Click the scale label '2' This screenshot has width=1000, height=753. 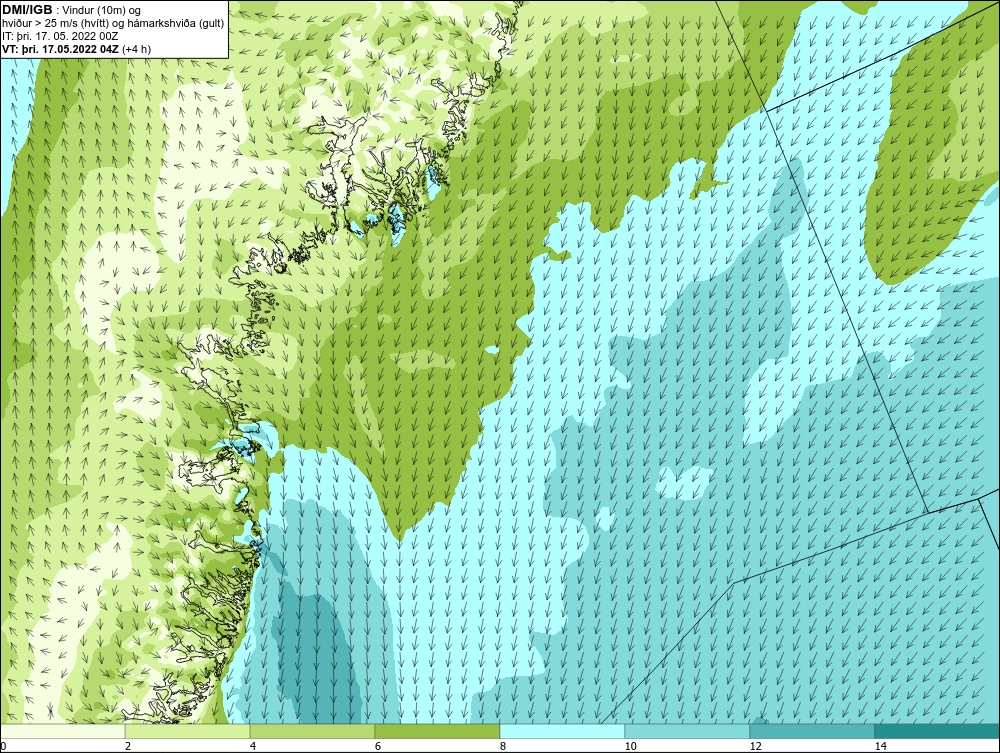pos(128,746)
